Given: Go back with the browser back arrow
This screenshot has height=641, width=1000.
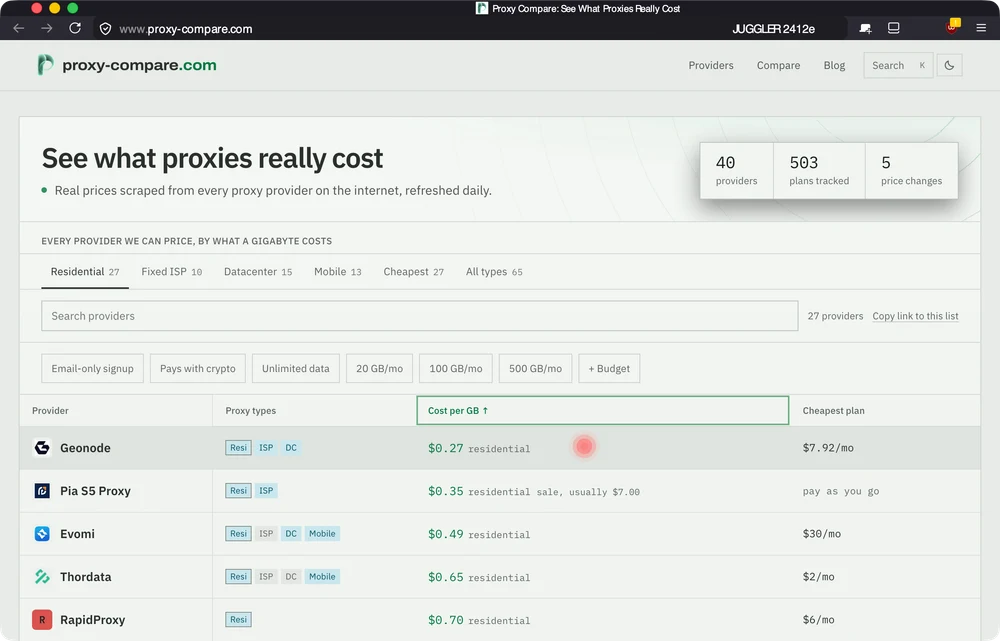Looking at the screenshot, I should point(18,28).
